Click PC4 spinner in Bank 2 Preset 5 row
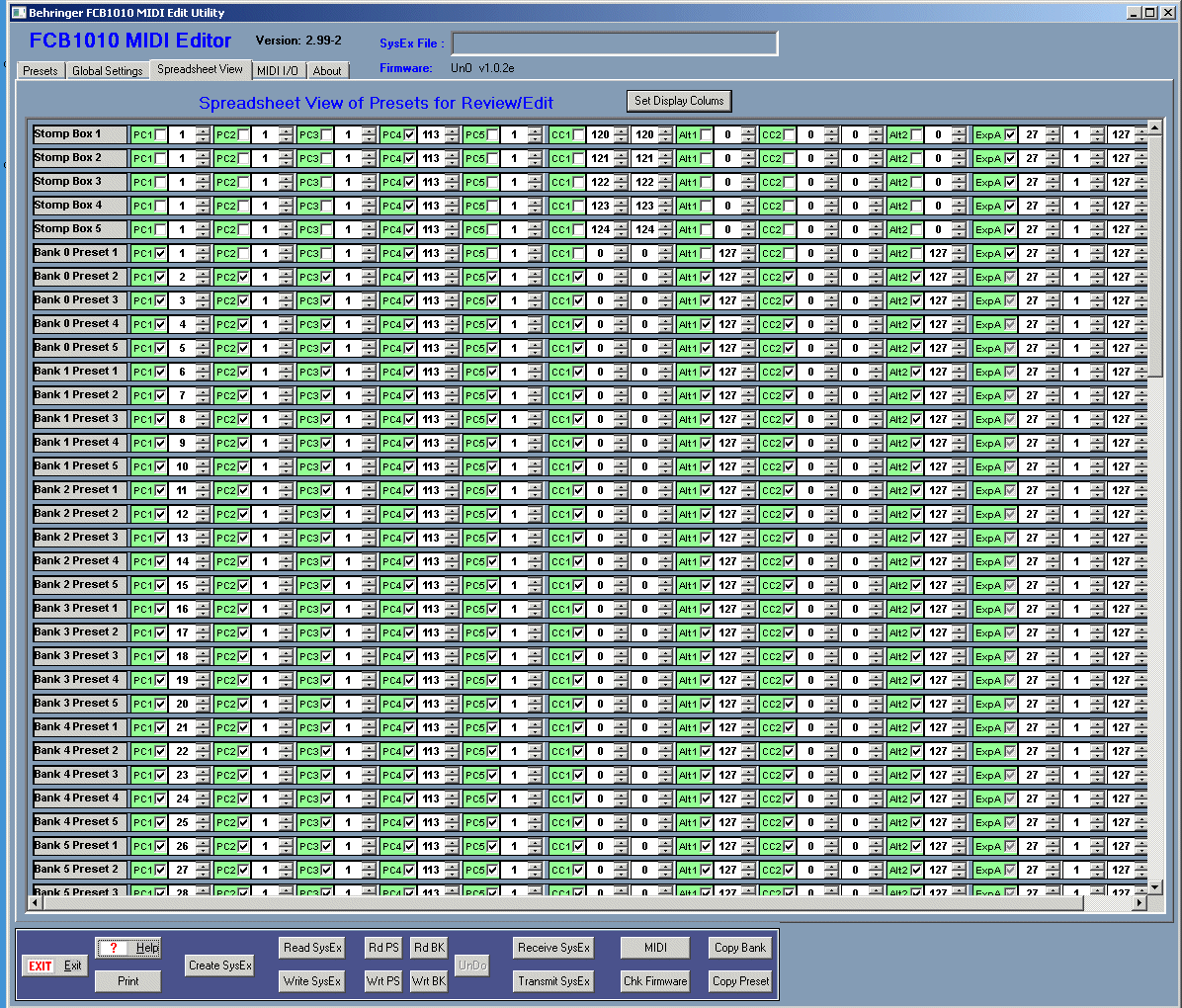Screen dimensions: 1182x1008 (452, 585)
